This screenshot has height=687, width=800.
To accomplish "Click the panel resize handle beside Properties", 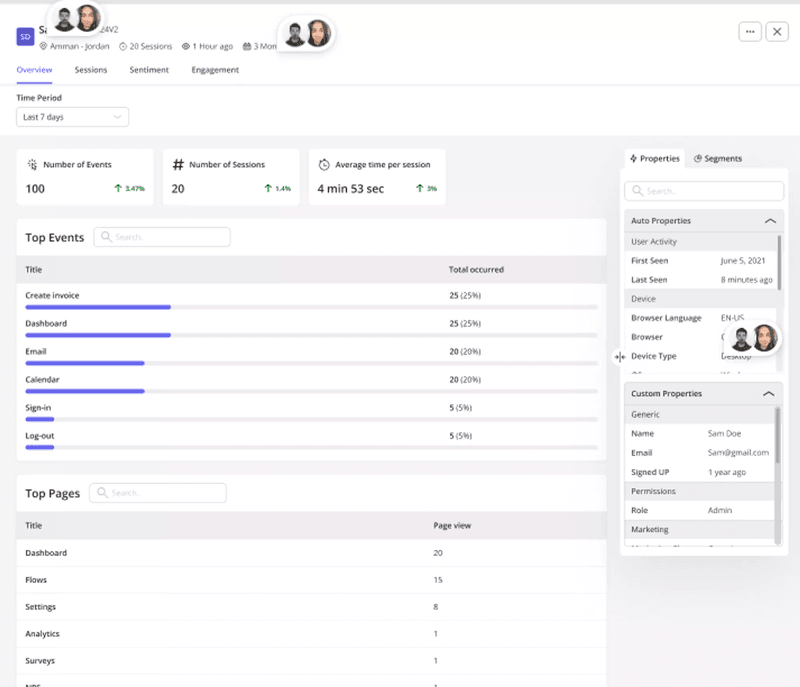I will pyautogui.click(x=620, y=356).
